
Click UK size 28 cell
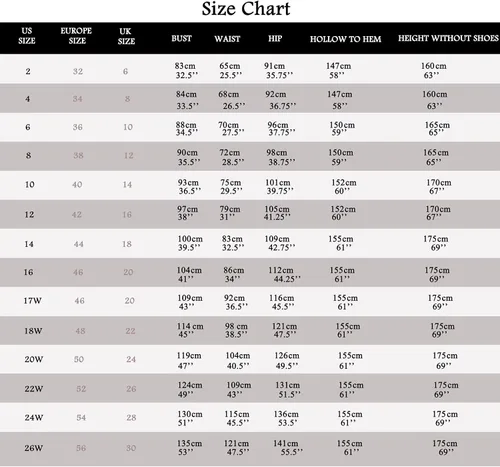pyautogui.click(x=131, y=417)
